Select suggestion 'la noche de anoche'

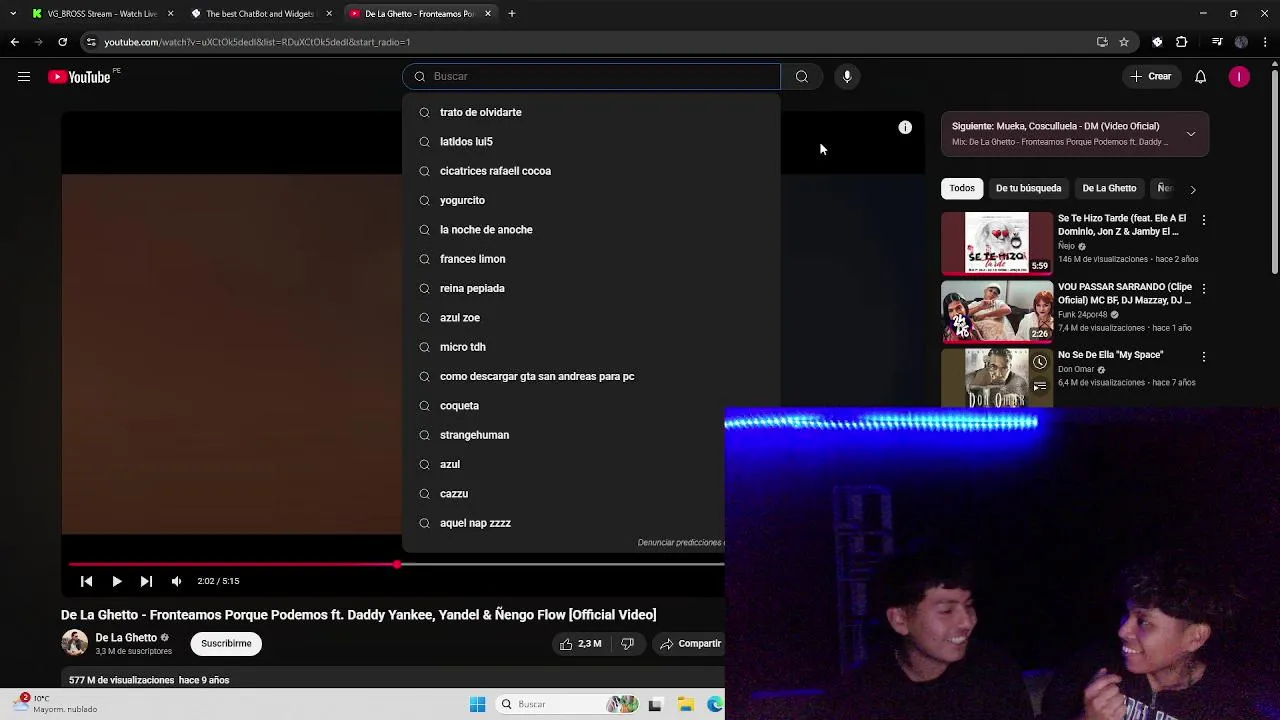tap(591, 230)
